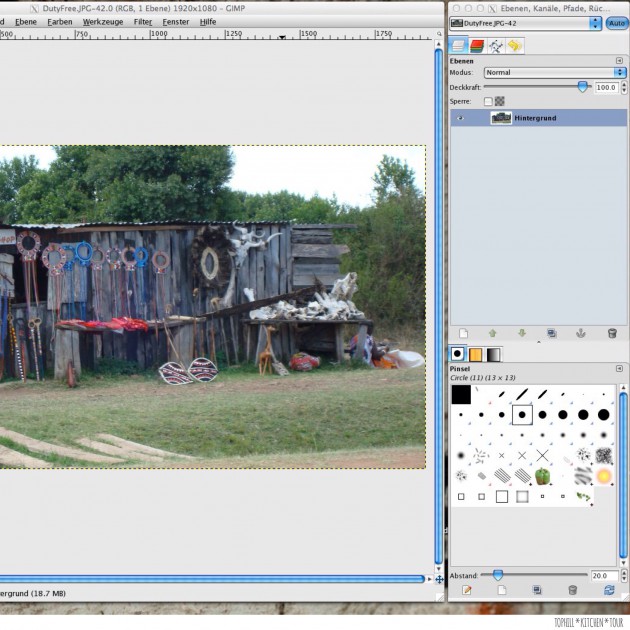Select the large black square brush

point(461,394)
